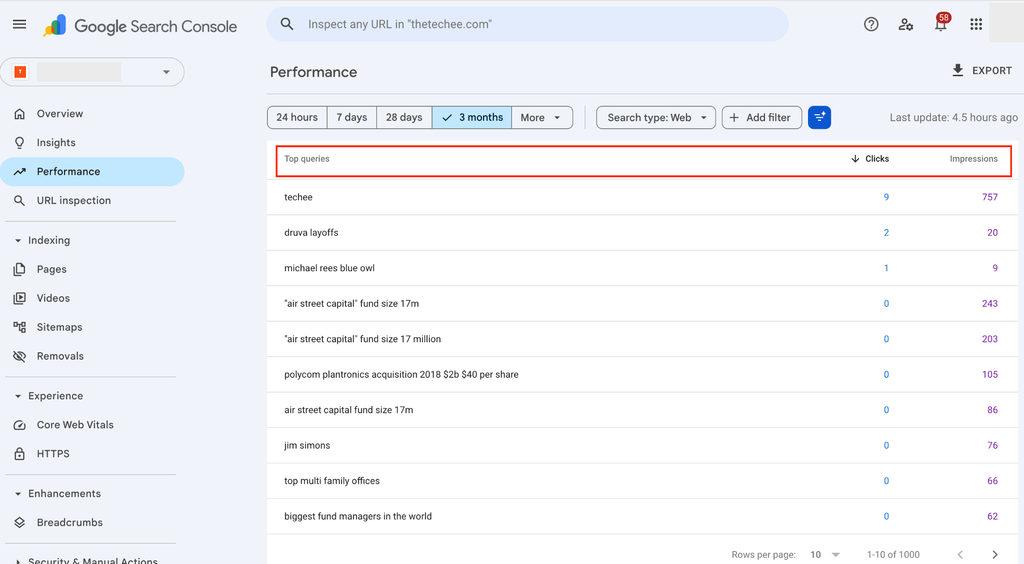1024x564 pixels.
Task: Open the hamburger main menu
Action: coord(20,24)
